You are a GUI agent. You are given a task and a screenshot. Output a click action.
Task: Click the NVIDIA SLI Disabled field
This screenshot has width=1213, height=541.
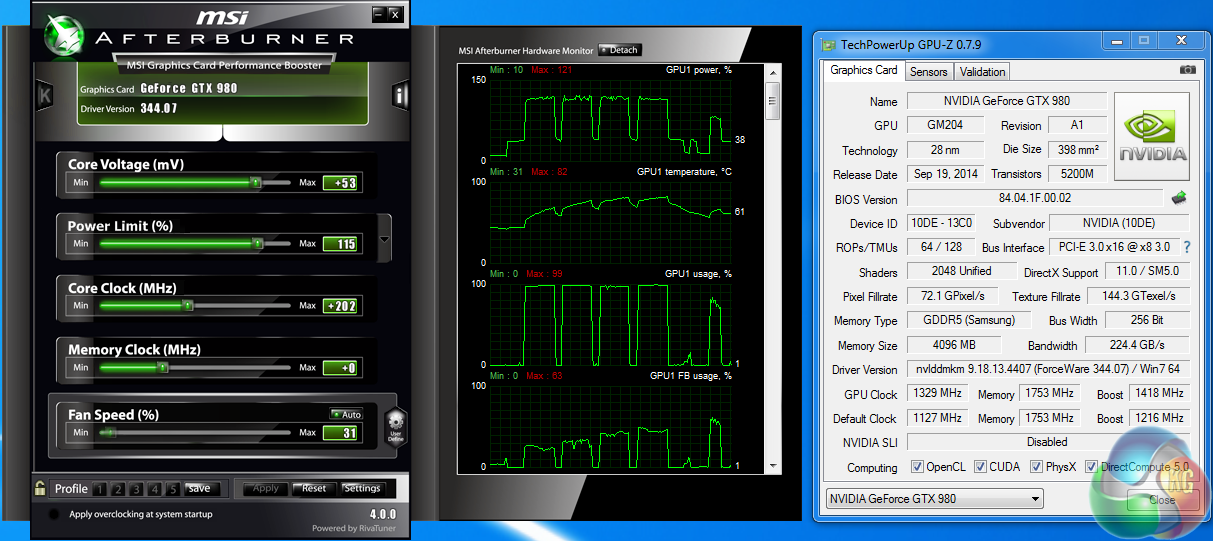1048,441
